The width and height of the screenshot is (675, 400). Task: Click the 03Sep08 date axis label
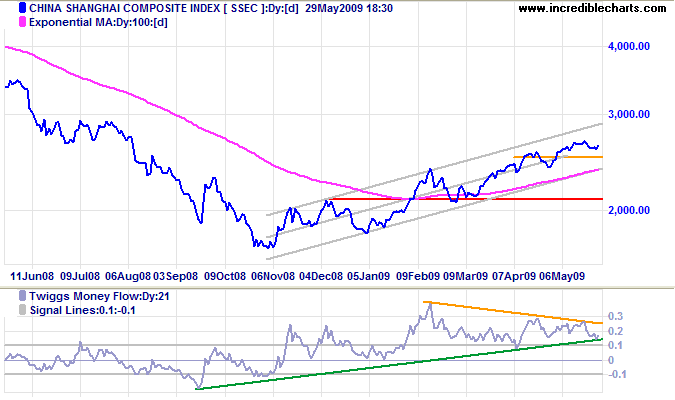point(176,276)
